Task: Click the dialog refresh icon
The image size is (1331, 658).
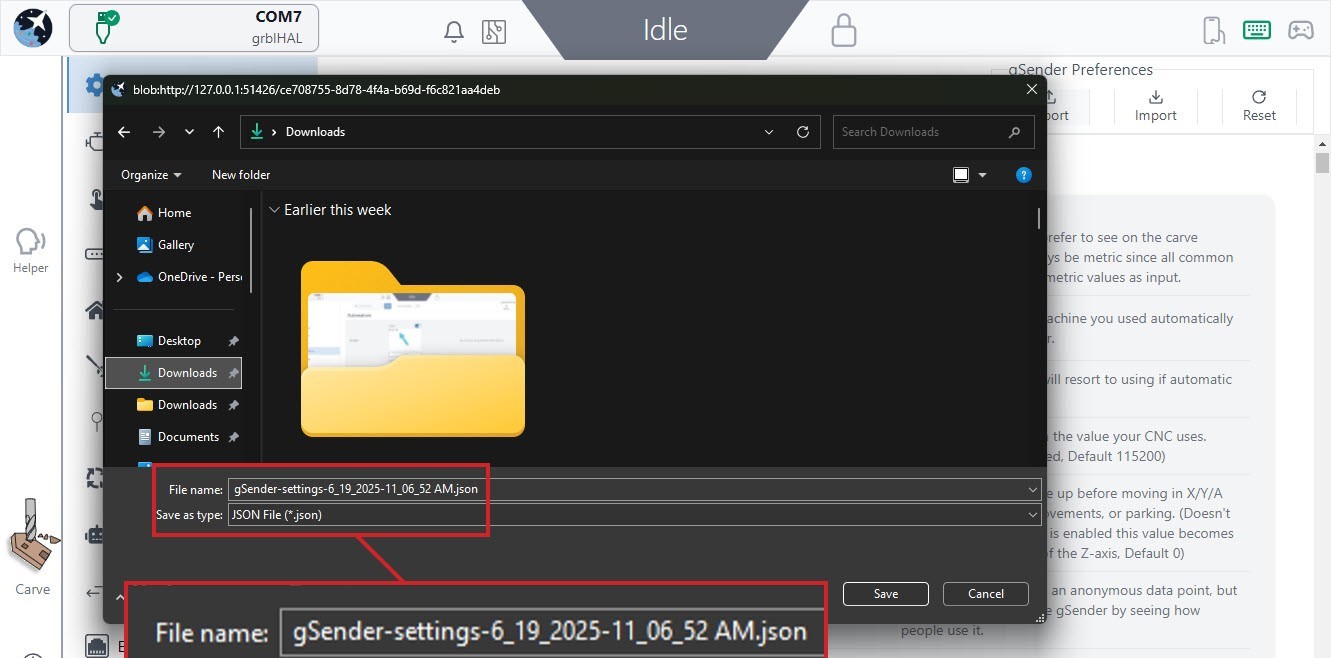Action: [x=802, y=132]
